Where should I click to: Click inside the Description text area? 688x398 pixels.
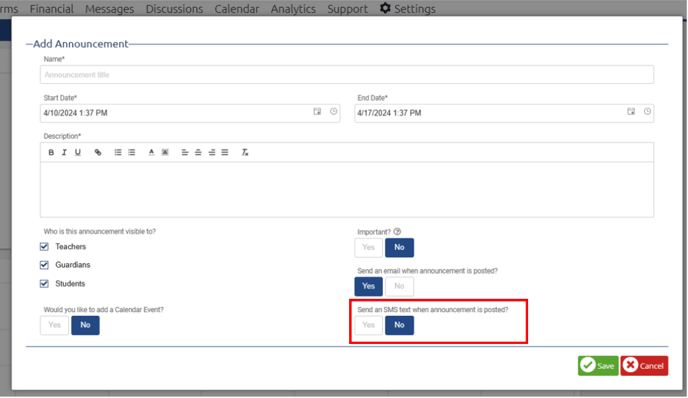pyautogui.click(x=347, y=190)
